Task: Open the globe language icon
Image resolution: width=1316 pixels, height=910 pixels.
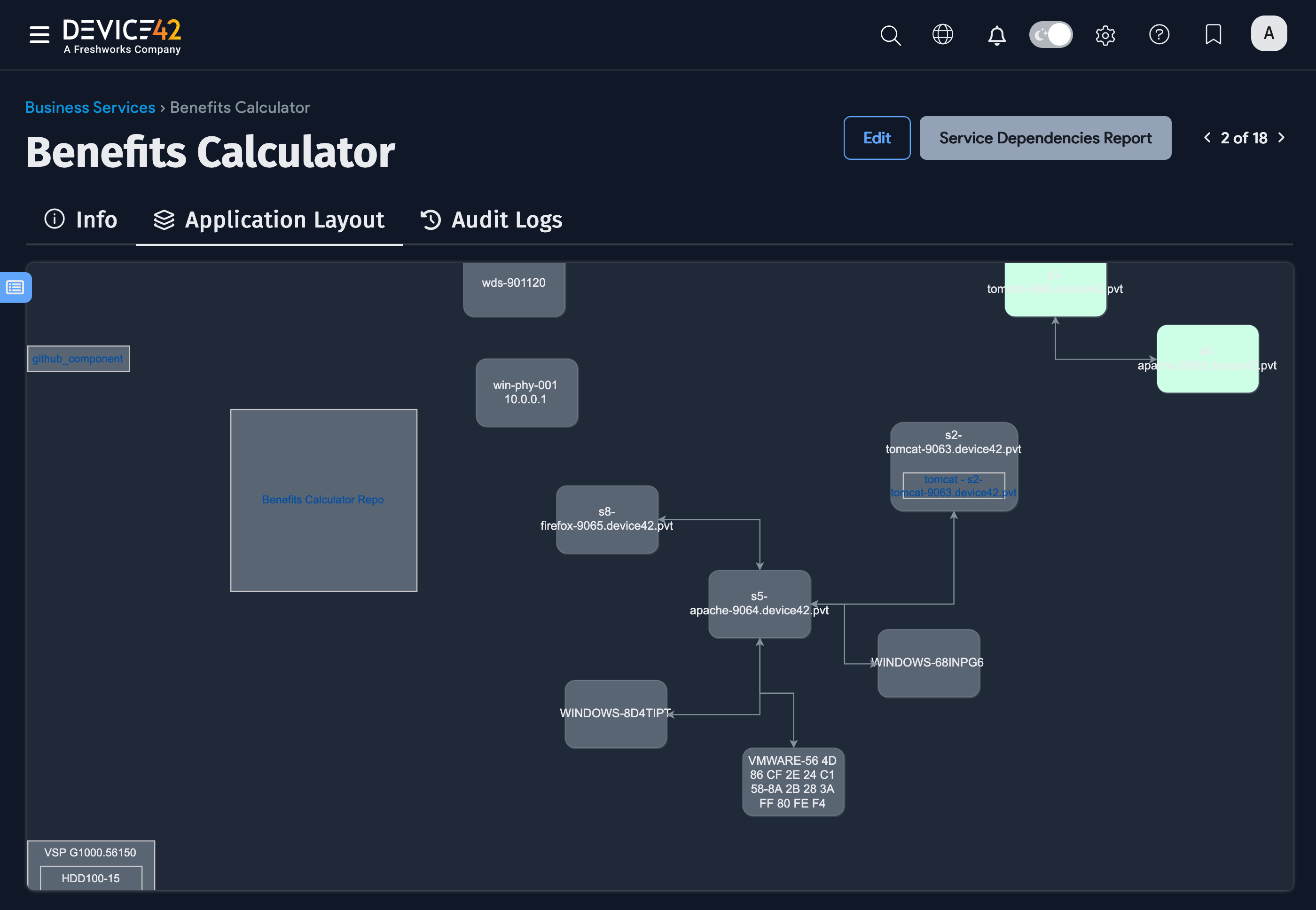Action: [942, 34]
